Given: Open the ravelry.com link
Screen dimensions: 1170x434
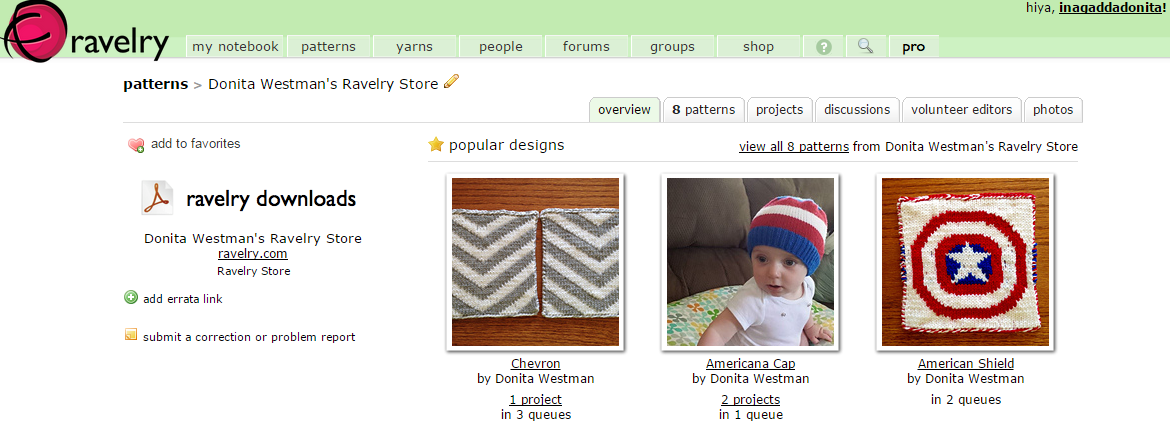Looking at the screenshot, I should 253,254.
